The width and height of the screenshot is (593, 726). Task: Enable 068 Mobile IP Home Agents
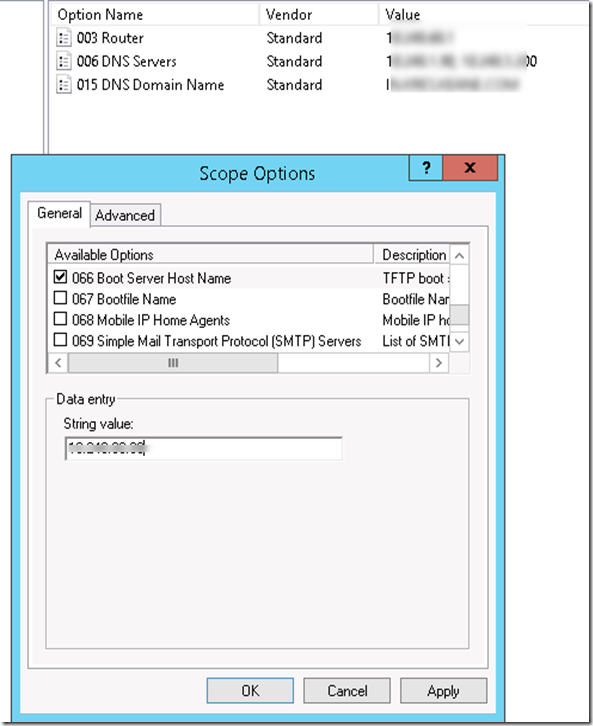coord(60,319)
